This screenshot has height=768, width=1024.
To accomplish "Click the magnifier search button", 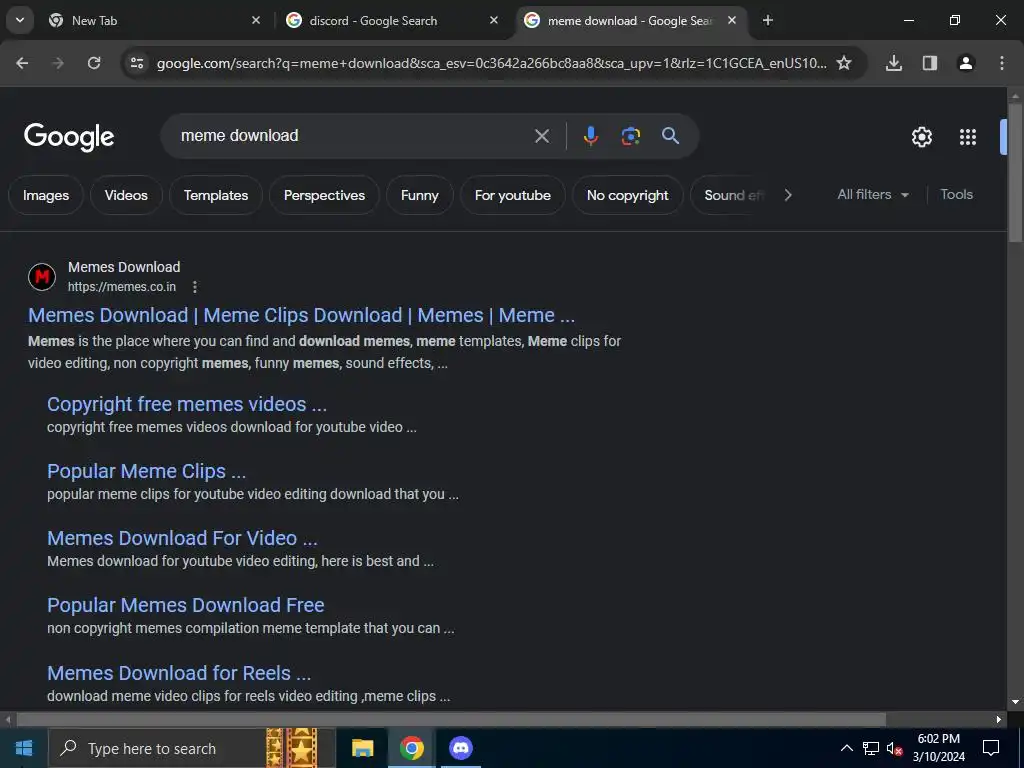I will 670,136.
